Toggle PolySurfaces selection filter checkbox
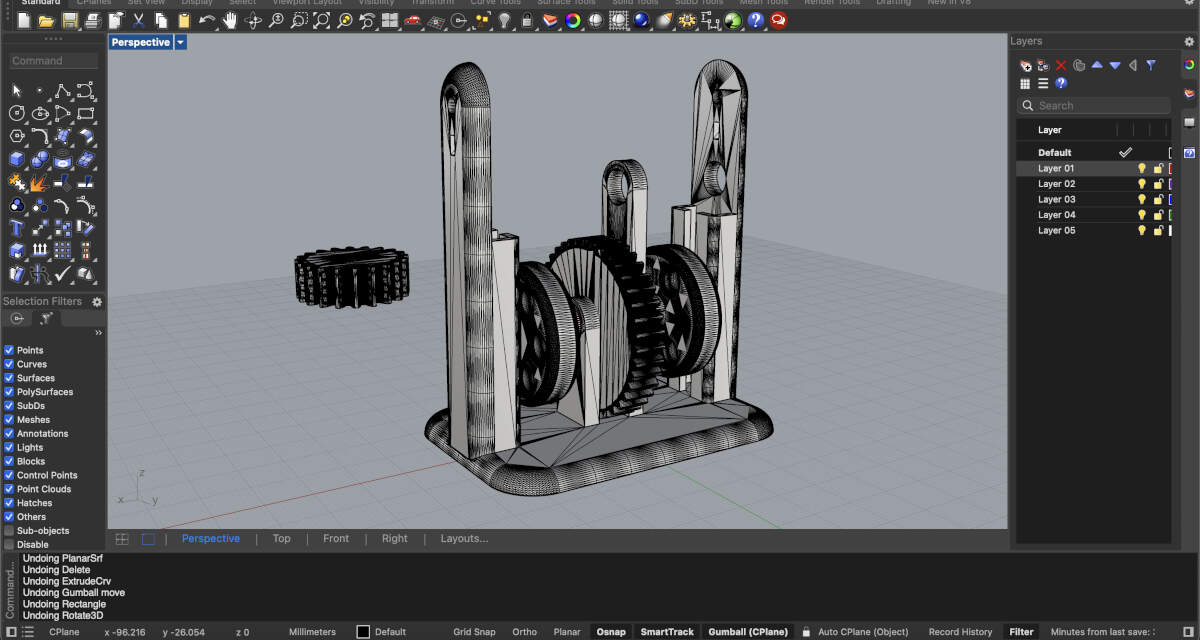Image resolution: width=1200 pixels, height=640 pixels. [9, 392]
